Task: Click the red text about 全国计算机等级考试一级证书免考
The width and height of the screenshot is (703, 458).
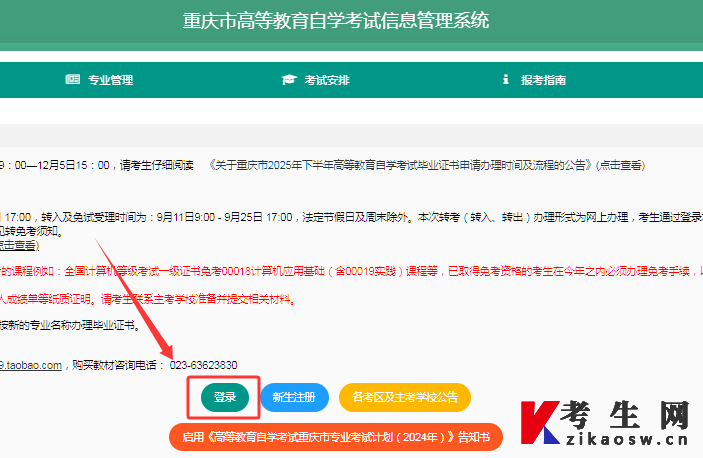Action: (x=352, y=271)
